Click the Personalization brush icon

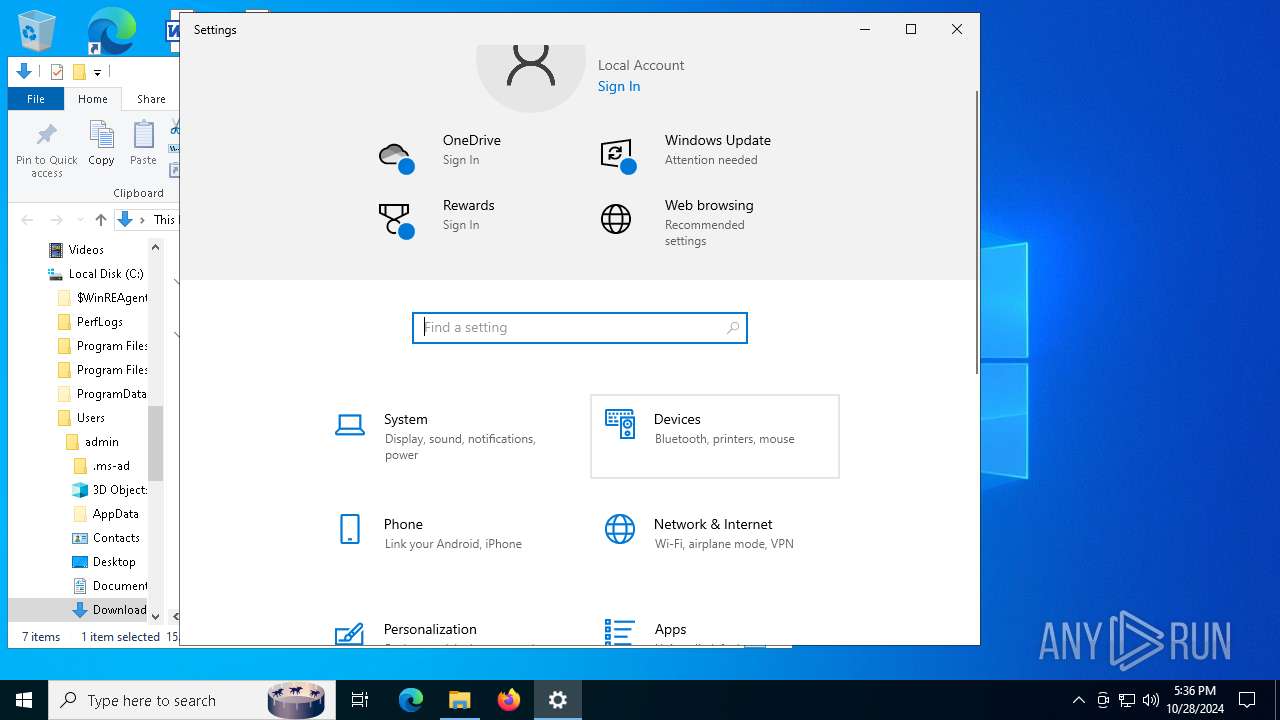coord(349,633)
